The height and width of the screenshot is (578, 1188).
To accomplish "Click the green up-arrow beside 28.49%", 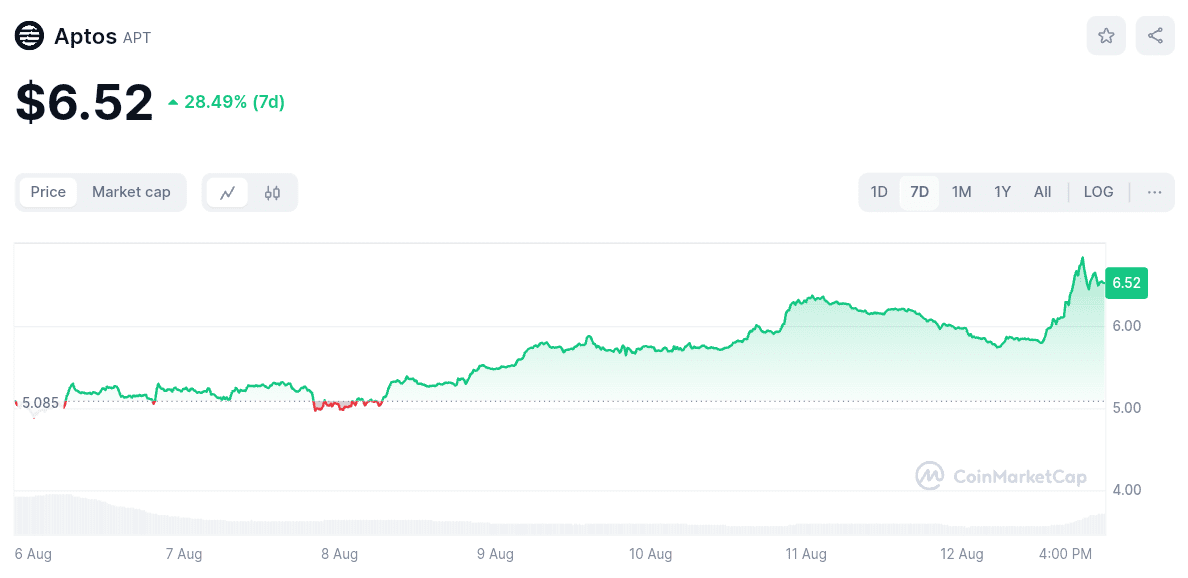I will click(172, 101).
